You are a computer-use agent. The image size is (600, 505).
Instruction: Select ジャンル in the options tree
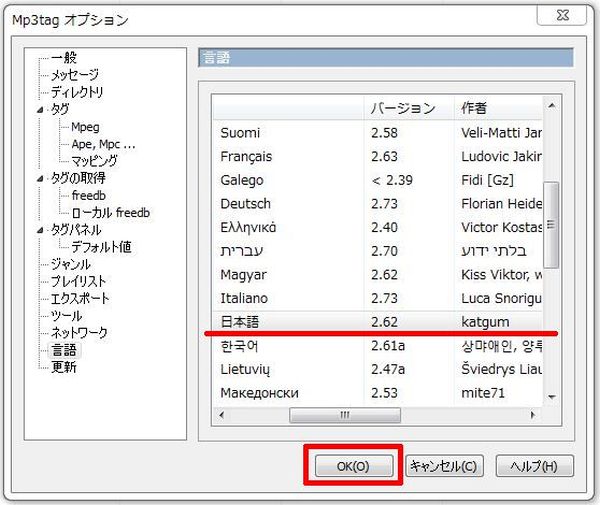coord(71,264)
